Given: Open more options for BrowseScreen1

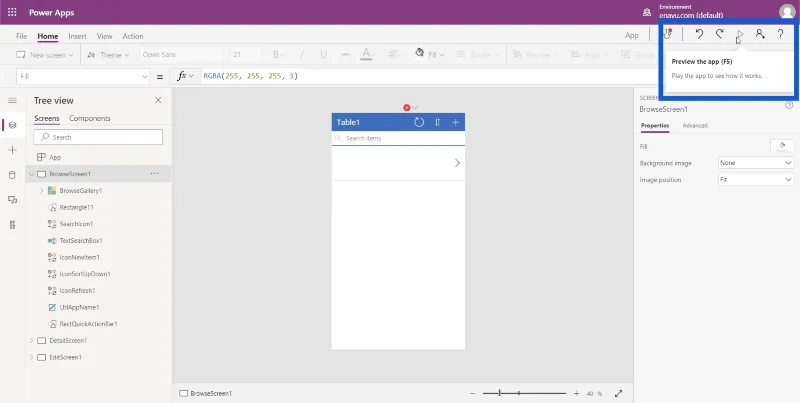Looking at the screenshot, I should coord(155,174).
